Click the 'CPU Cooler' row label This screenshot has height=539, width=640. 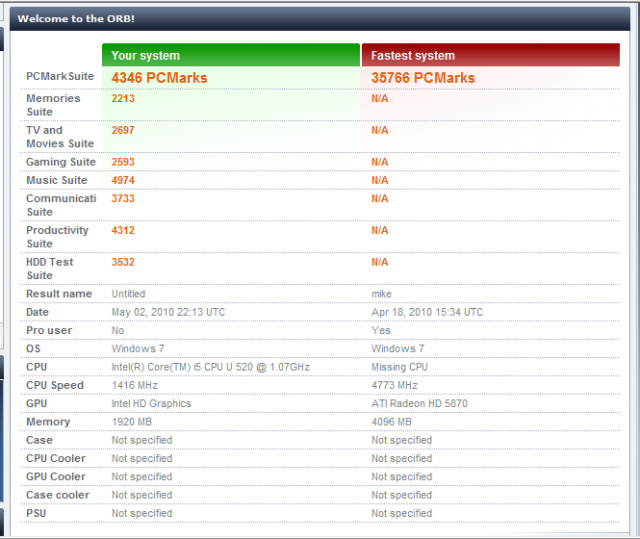tap(56, 458)
